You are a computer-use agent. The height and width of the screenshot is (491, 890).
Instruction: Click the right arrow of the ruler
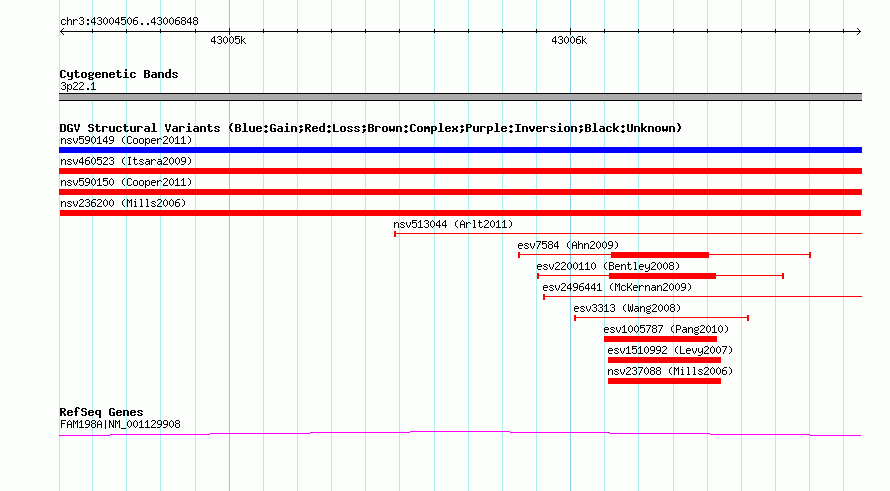tap(859, 32)
